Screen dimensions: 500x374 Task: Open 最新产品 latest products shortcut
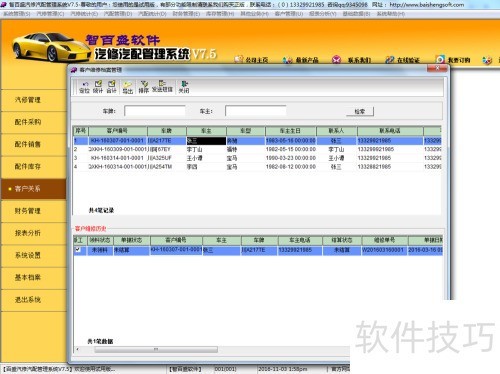click(x=301, y=60)
